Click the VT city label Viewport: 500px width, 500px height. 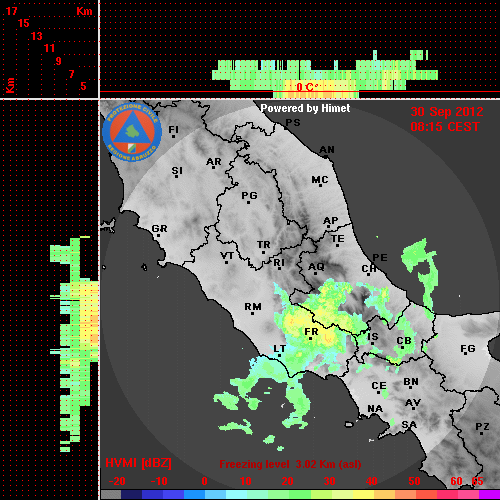click(x=227, y=256)
